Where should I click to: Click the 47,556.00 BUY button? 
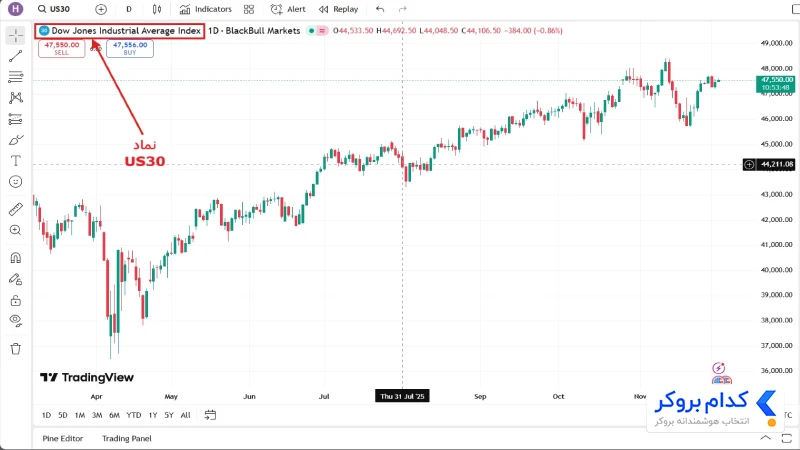(x=130, y=48)
